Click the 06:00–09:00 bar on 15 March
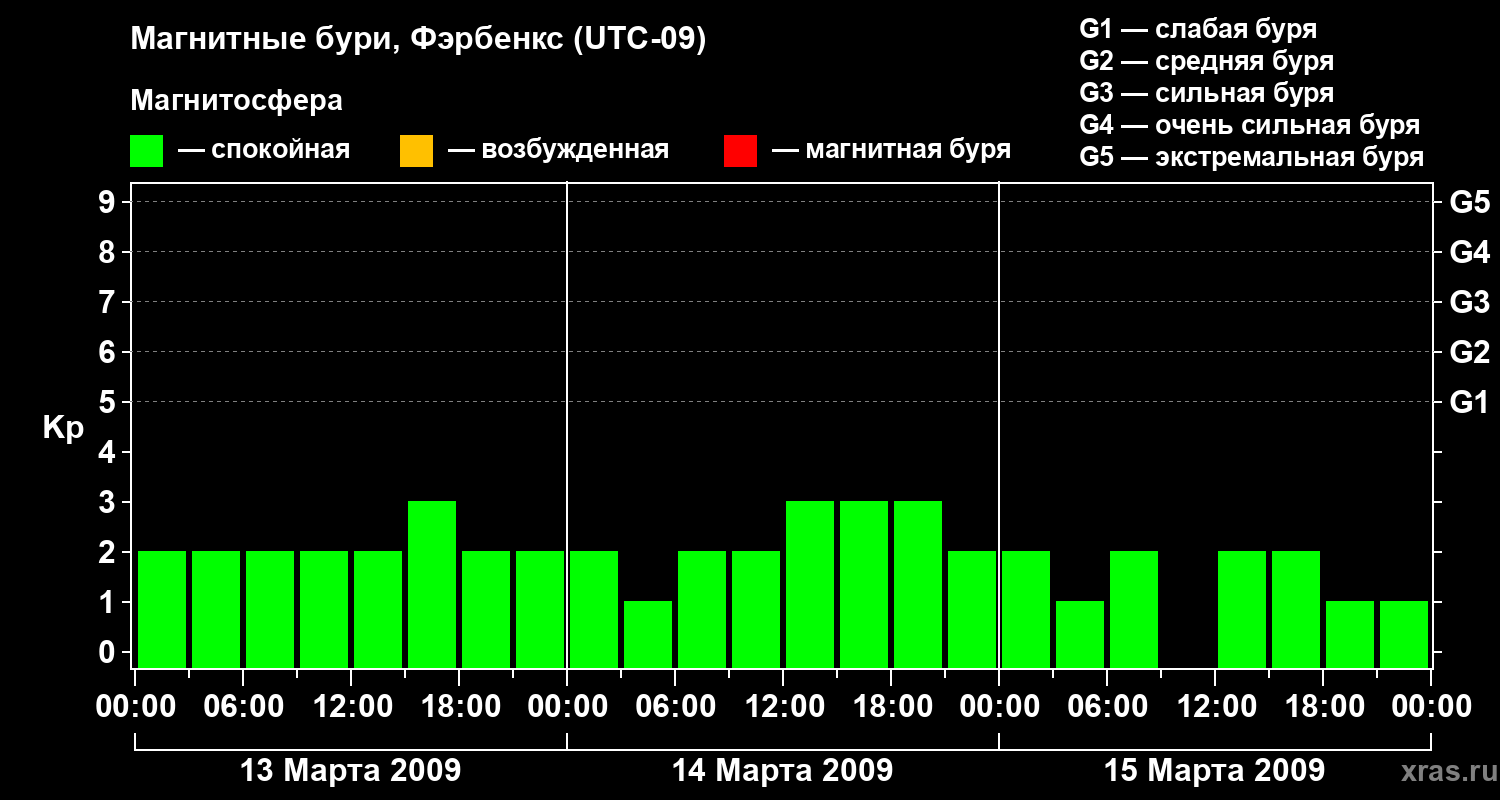1500x800 pixels. coord(1134,609)
